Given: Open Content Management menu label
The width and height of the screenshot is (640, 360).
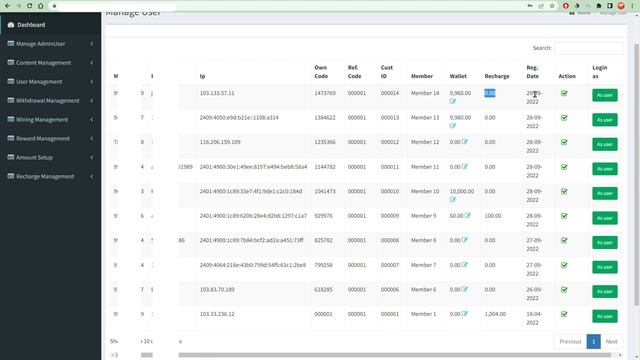Looking at the screenshot, I should [x=43, y=62].
